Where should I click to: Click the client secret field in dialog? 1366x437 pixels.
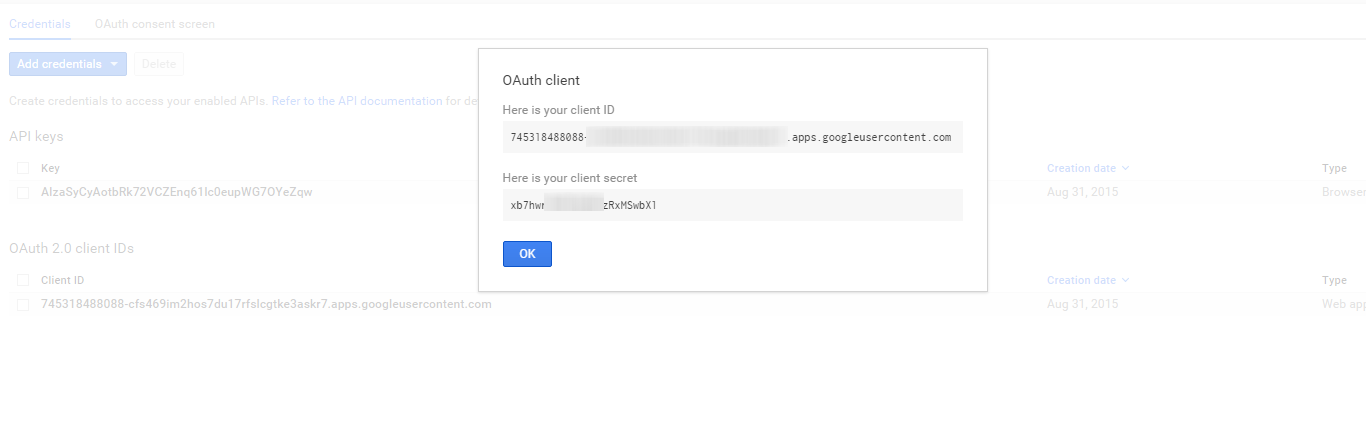coord(731,205)
